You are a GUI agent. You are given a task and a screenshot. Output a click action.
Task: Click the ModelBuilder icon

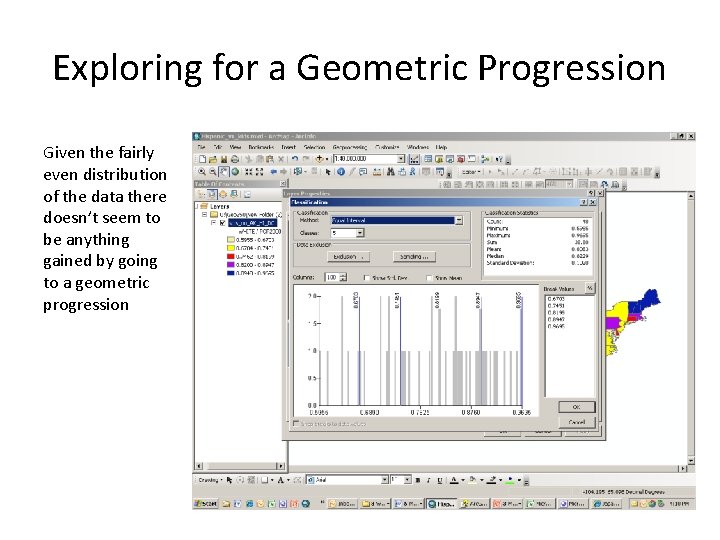(485, 159)
